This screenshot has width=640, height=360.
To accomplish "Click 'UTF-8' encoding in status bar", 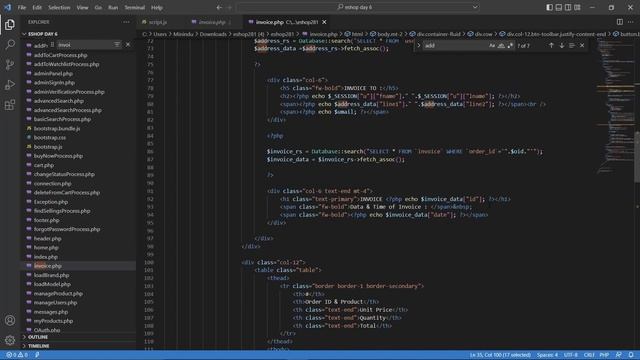I will [571, 355].
